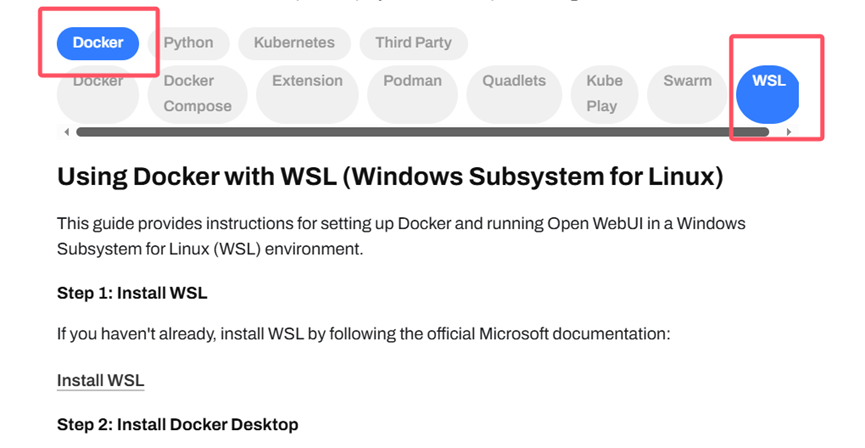
Task: Click the sentence "If you haven't already, install WSL"
Action: coord(364,334)
